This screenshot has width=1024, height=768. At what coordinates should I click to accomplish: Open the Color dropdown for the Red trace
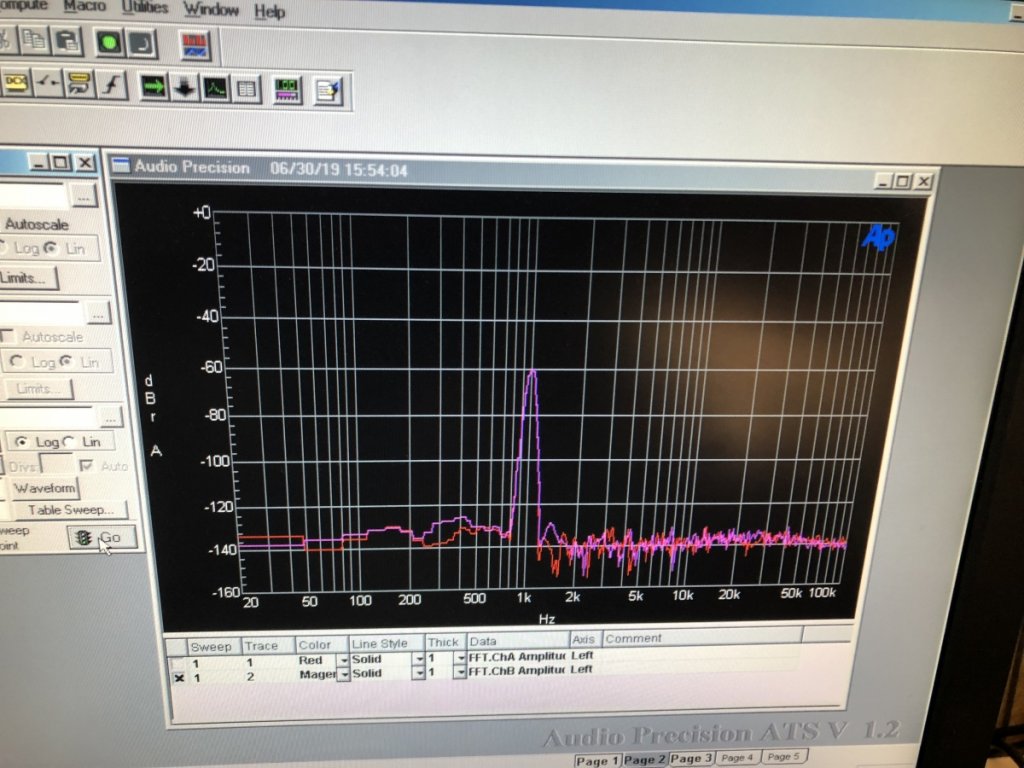(x=343, y=660)
